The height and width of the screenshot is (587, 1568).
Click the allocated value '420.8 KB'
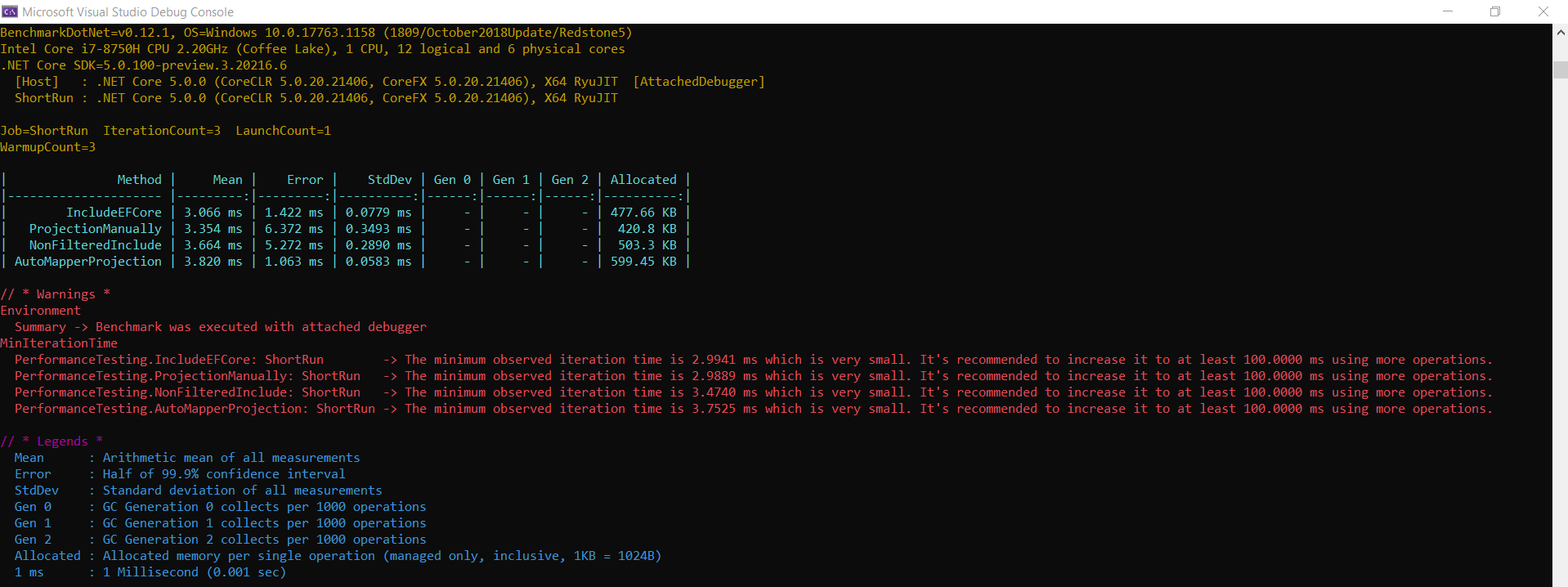[647, 229]
